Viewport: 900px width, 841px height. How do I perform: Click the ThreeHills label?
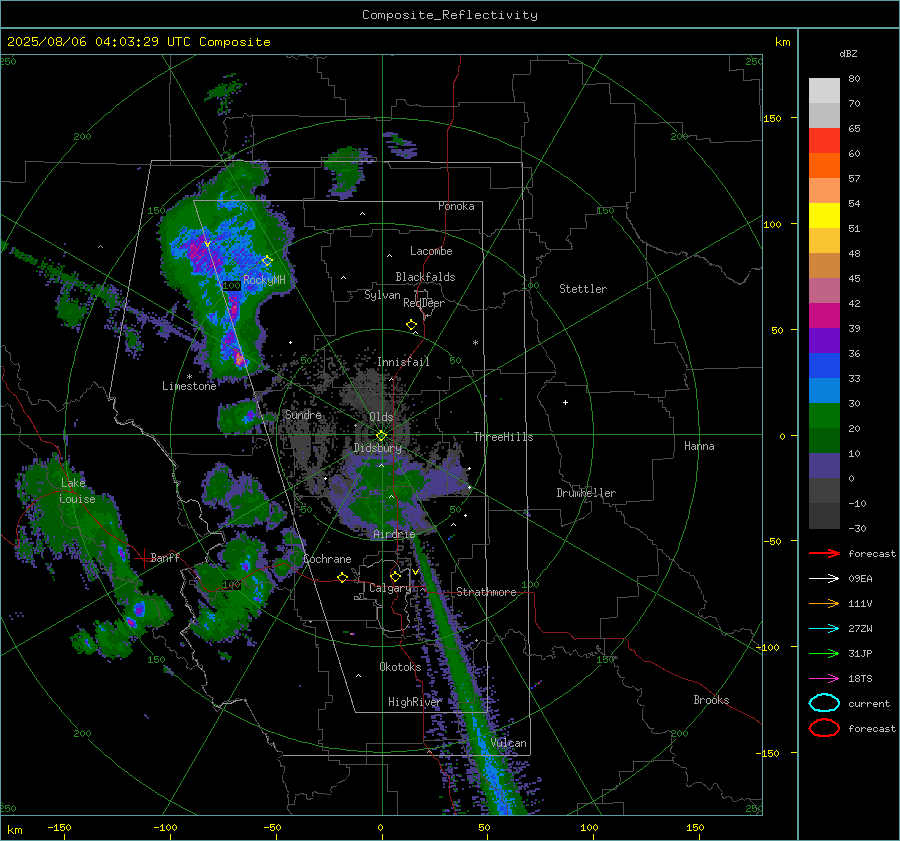tap(503, 437)
